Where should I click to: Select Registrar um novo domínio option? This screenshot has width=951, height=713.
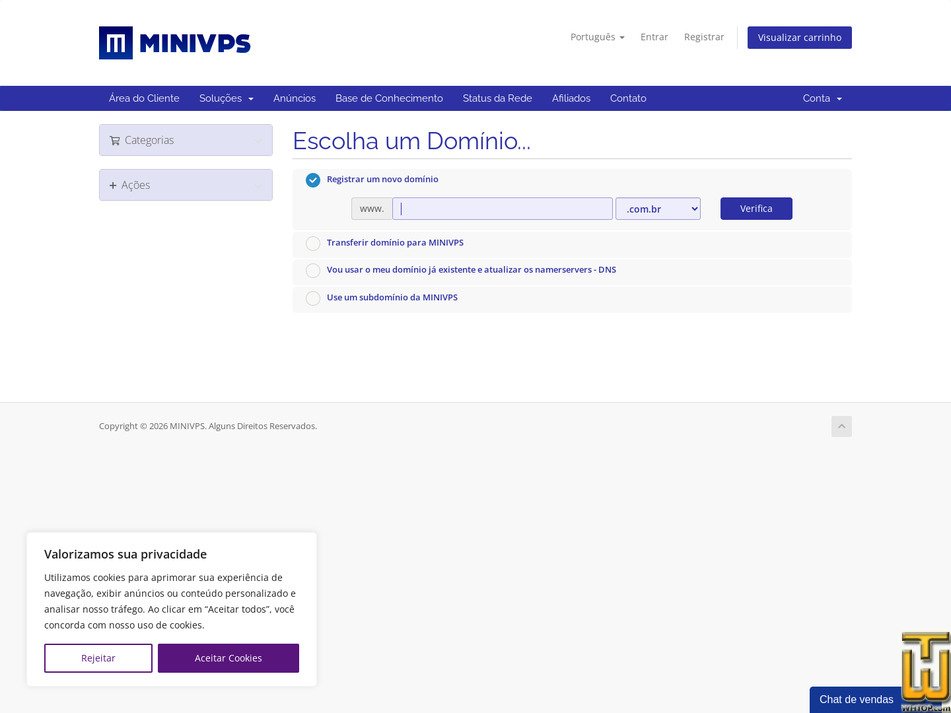pyautogui.click(x=313, y=180)
